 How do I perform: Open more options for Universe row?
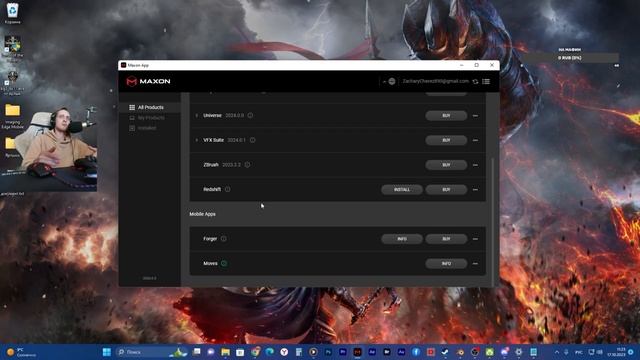coord(475,116)
